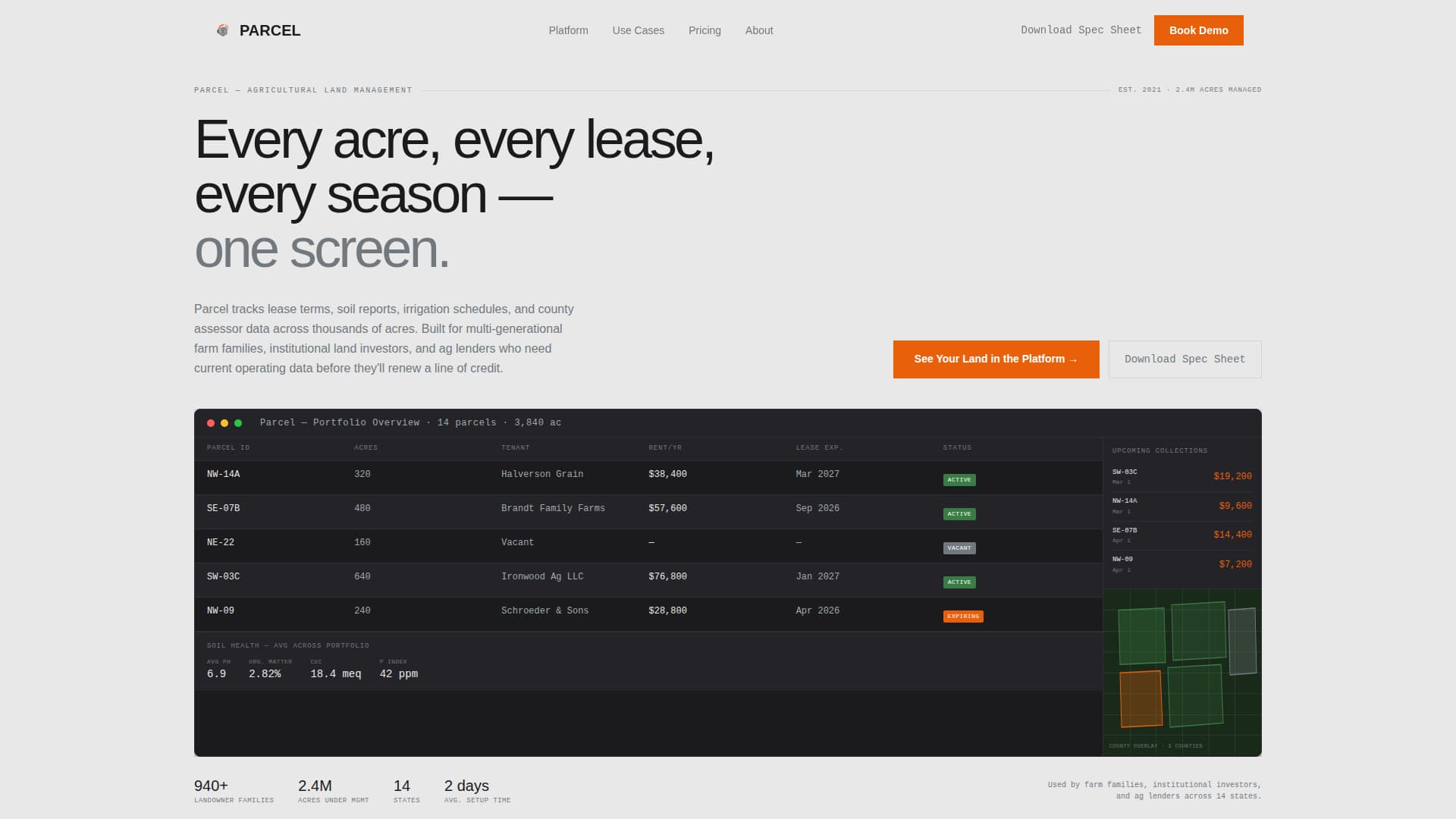Go to the Pricing nav item
The width and height of the screenshot is (1456, 819).
[704, 30]
